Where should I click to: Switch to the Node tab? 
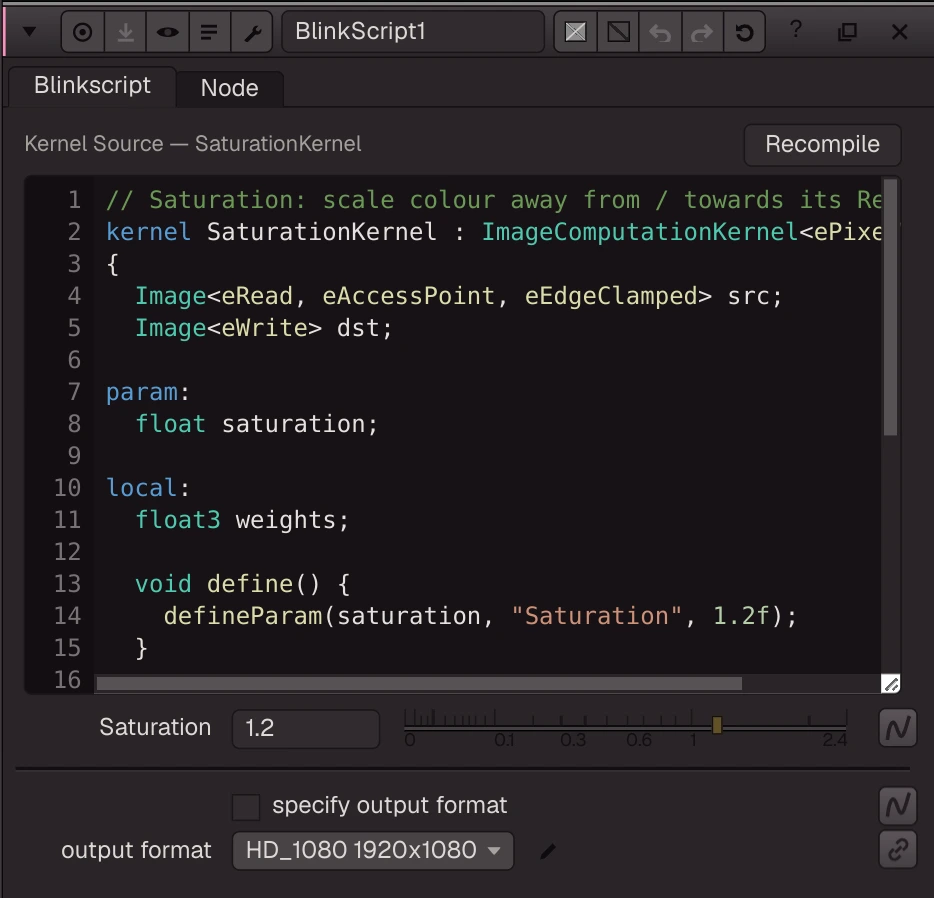pos(229,89)
